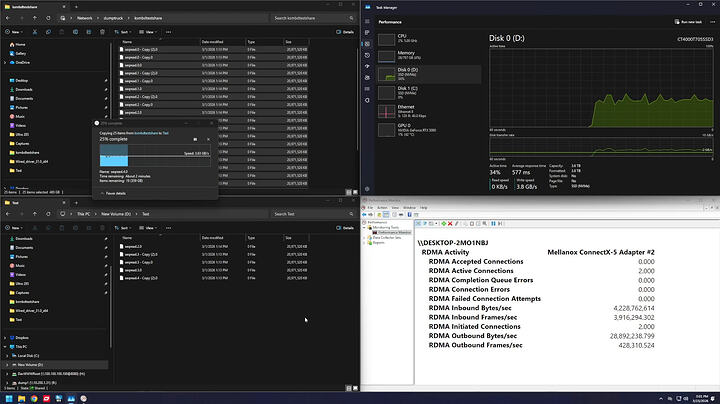Open Help menu in Performance Monitor
The image size is (720, 404).
point(423,208)
